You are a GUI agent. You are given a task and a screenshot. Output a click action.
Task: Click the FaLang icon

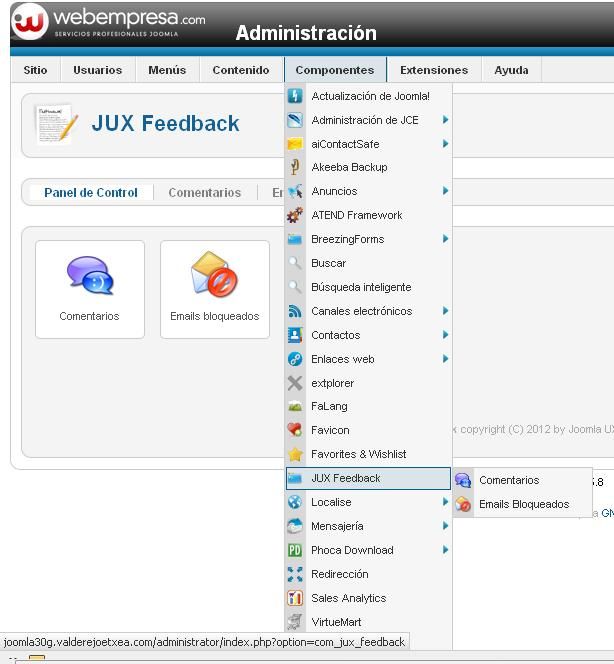pos(295,407)
